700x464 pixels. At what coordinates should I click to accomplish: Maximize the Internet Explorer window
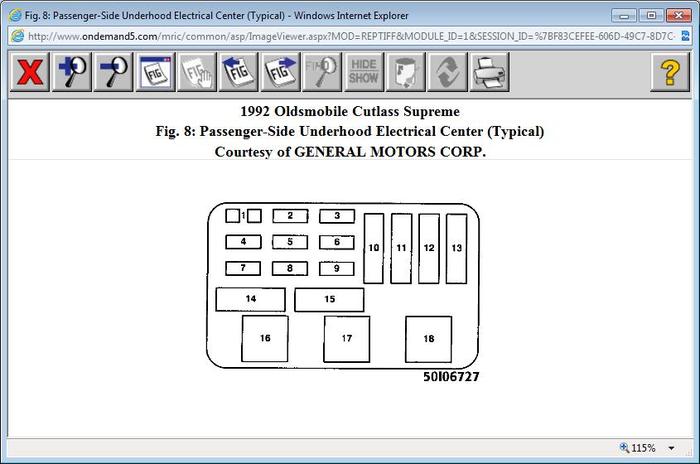[651, 16]
